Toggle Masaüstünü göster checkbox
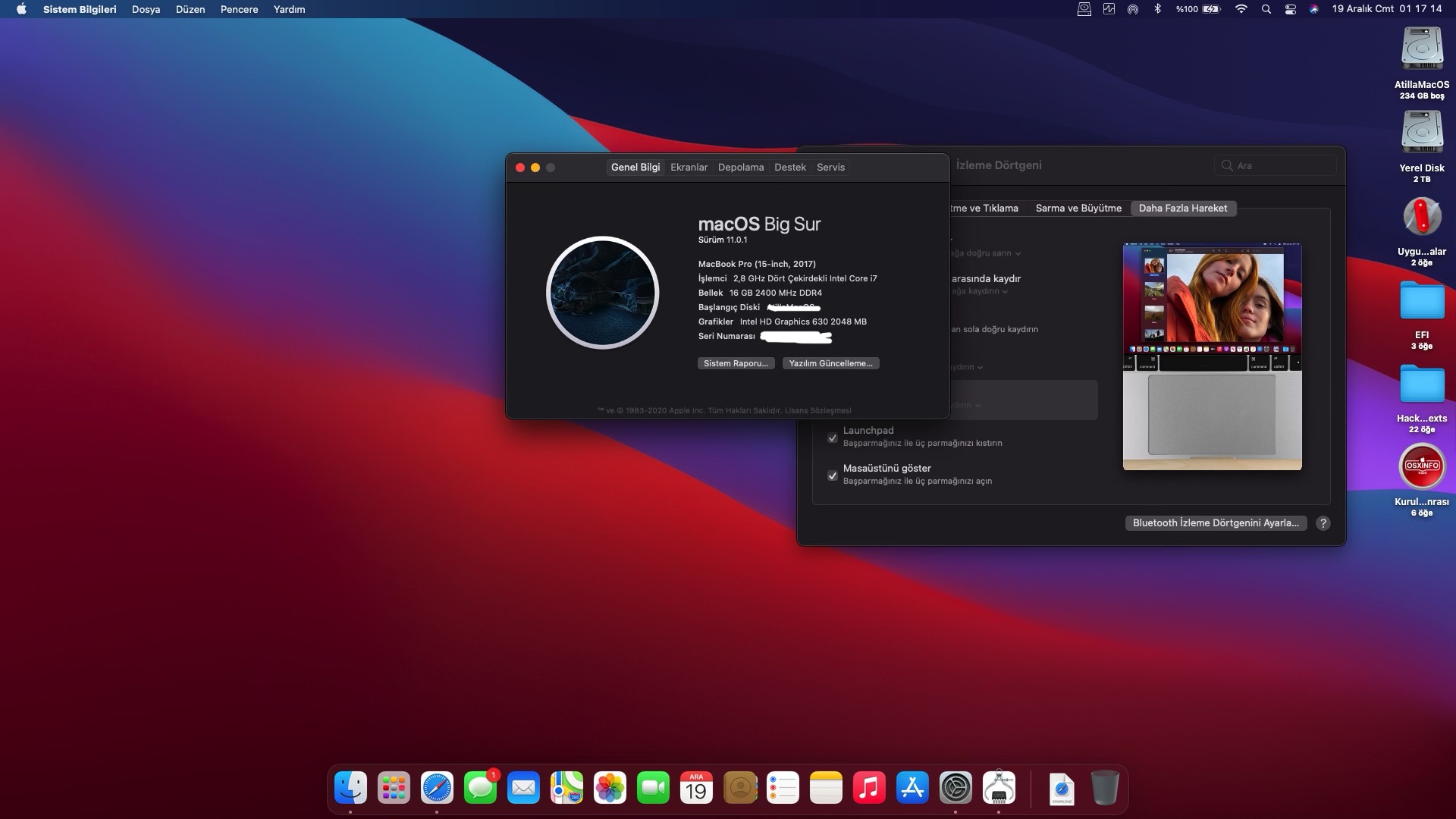Image resolution: width=1456 pixels, height=819 pixels. coord(833,475)
